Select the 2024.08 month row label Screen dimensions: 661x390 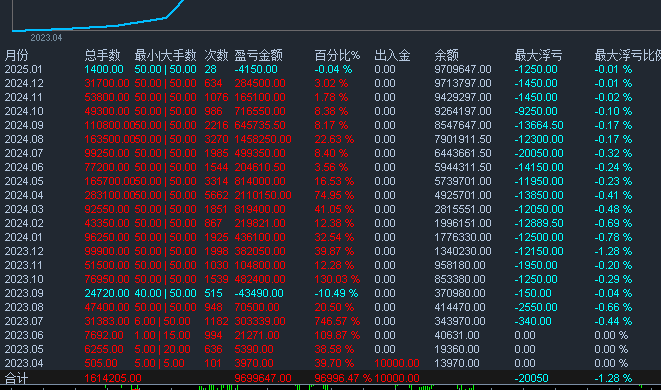coord(24,139)
